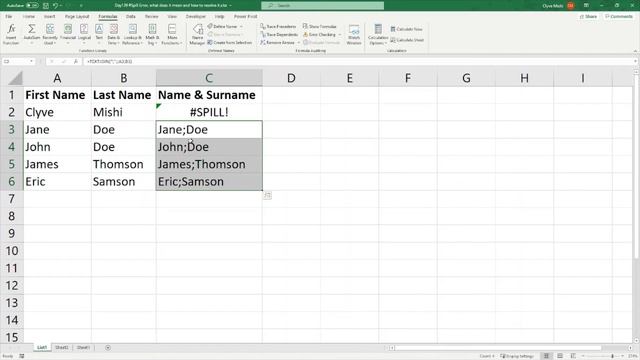640x360 pixels.
Task: Click into the formula bar text
Action: tap(358, 61)
